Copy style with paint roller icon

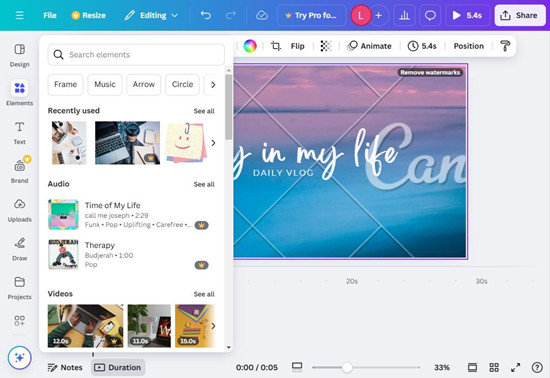point(505,46)
